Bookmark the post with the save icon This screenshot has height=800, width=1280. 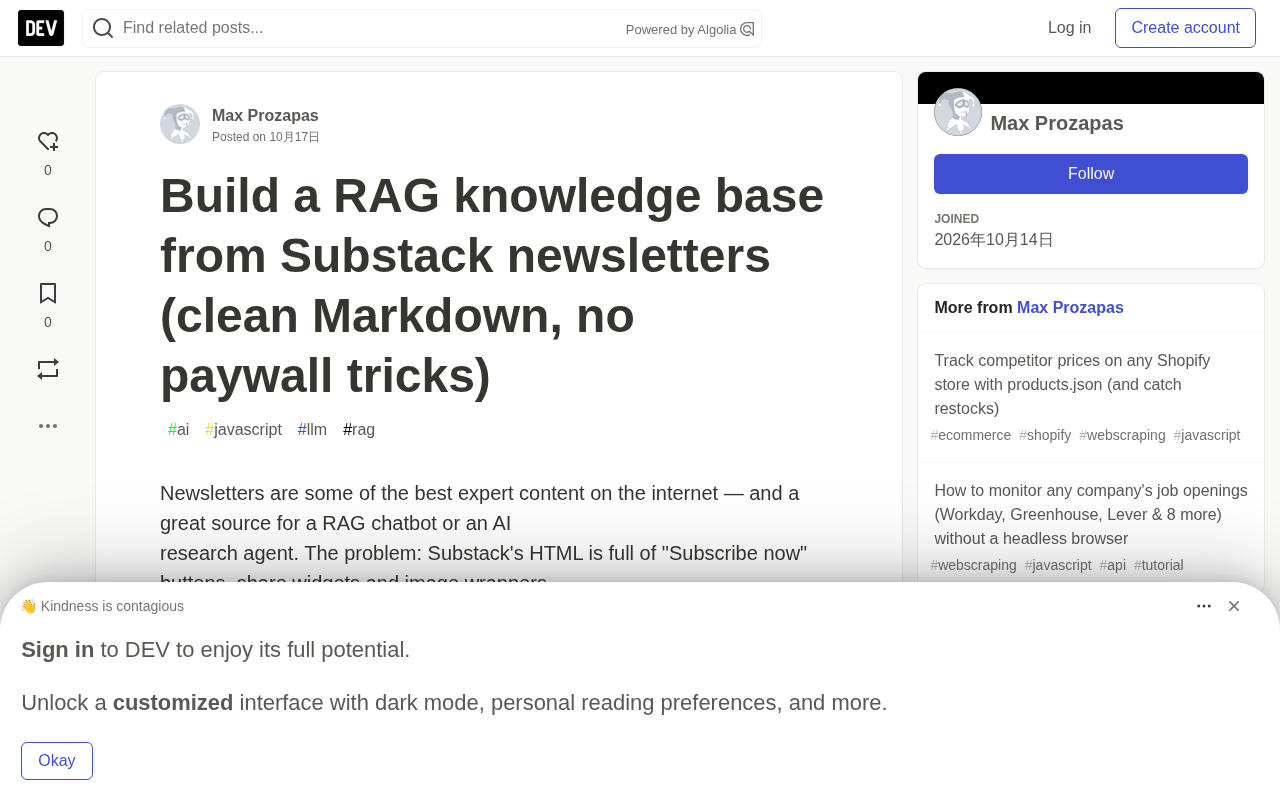point(48,293)
